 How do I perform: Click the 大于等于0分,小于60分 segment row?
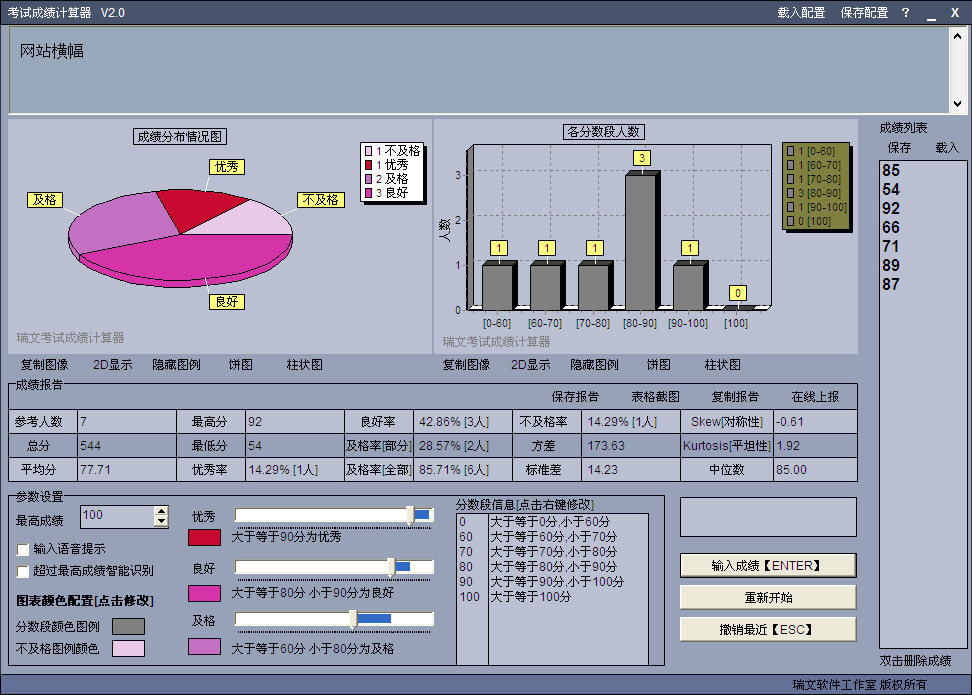click(552, 522)
